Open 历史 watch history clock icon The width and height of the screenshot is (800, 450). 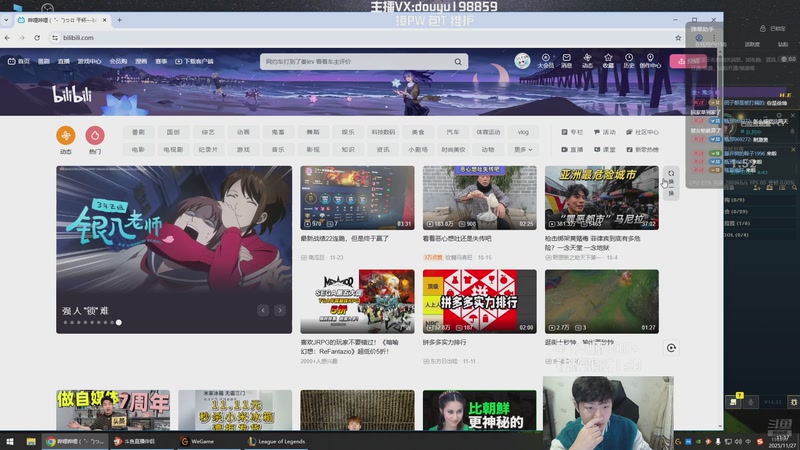pos(629,61)
